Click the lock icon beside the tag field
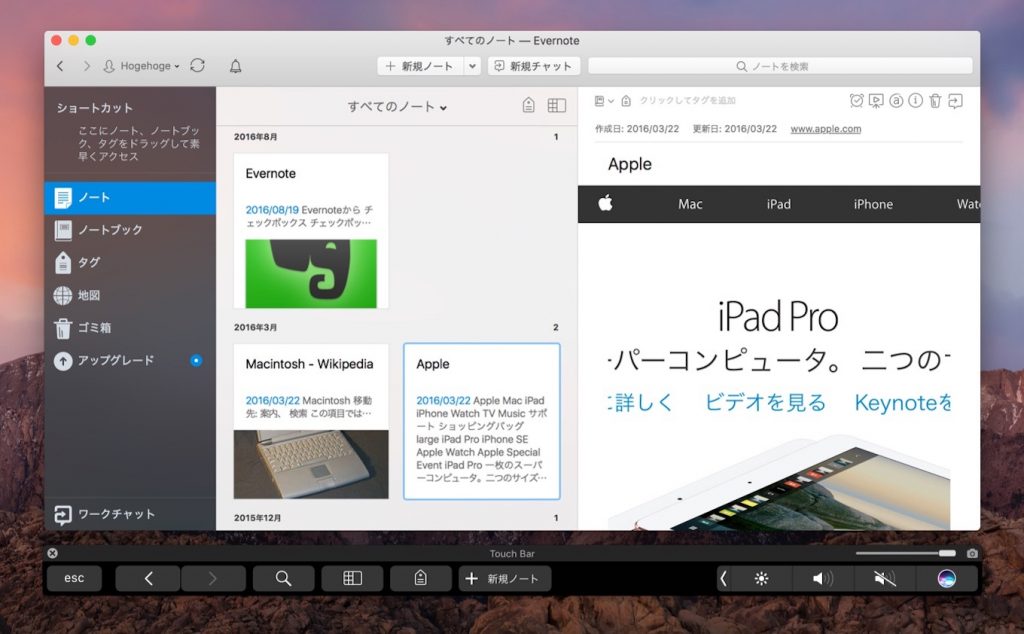The height and width of the screenshot is (634, 1024). point(626,101)
